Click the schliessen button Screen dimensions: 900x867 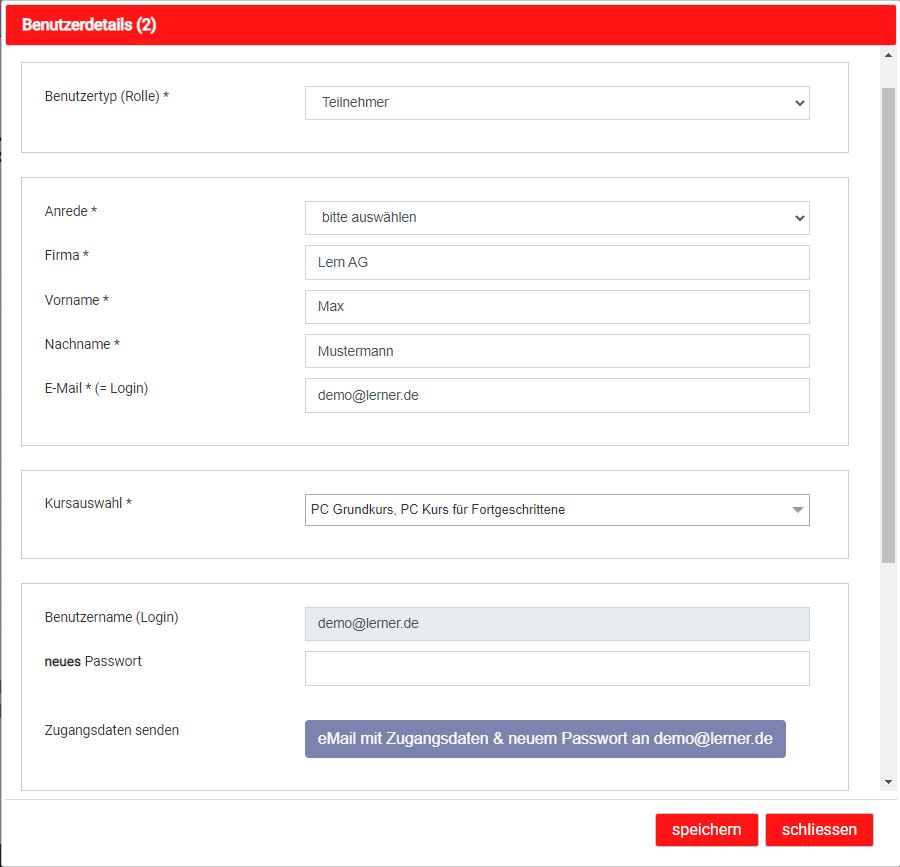[x=819, y=830]
